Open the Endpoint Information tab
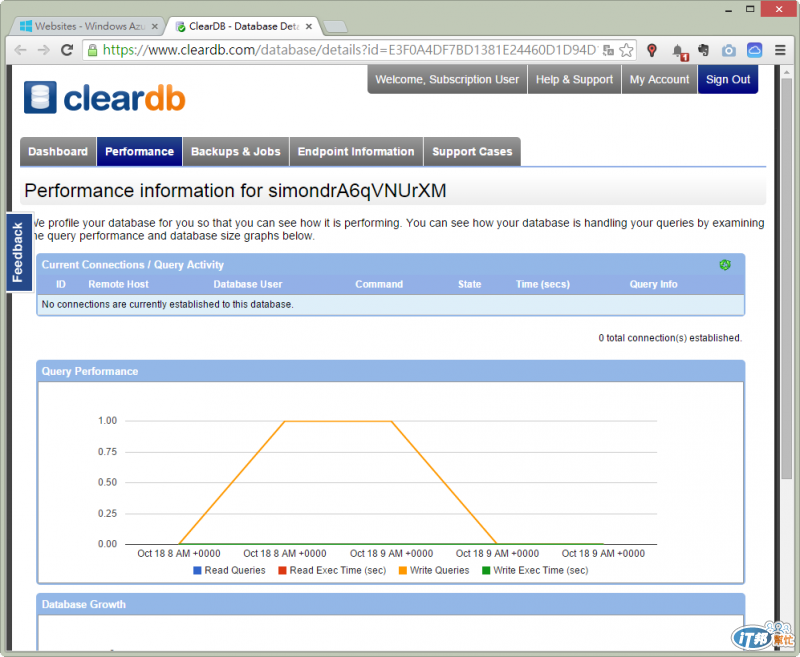 (356, 151)
